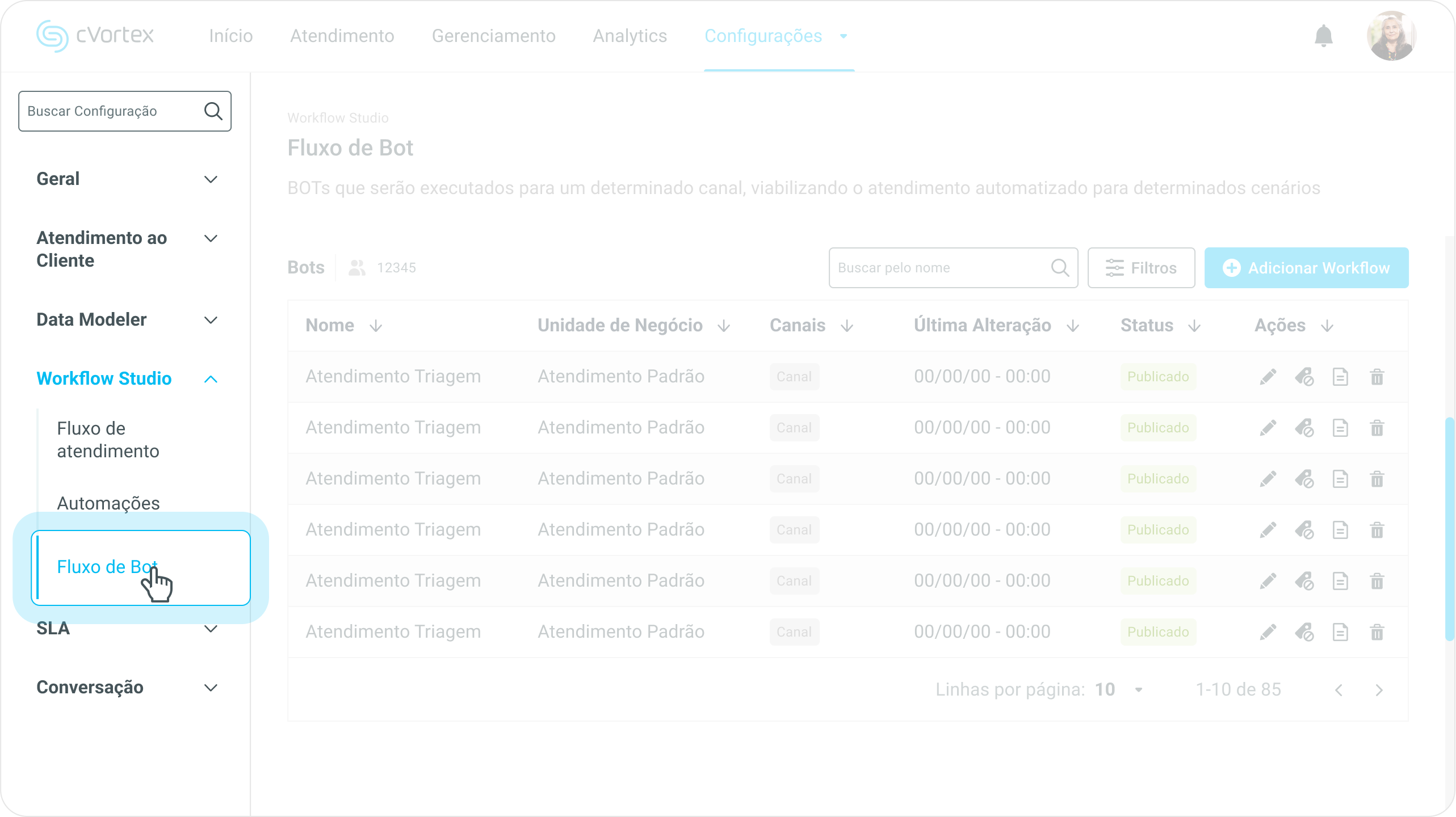This screenshot has width=1456, height=817.
Task: Click the cVortex logo
Action: pyautogui.click(x=95, y=36)
